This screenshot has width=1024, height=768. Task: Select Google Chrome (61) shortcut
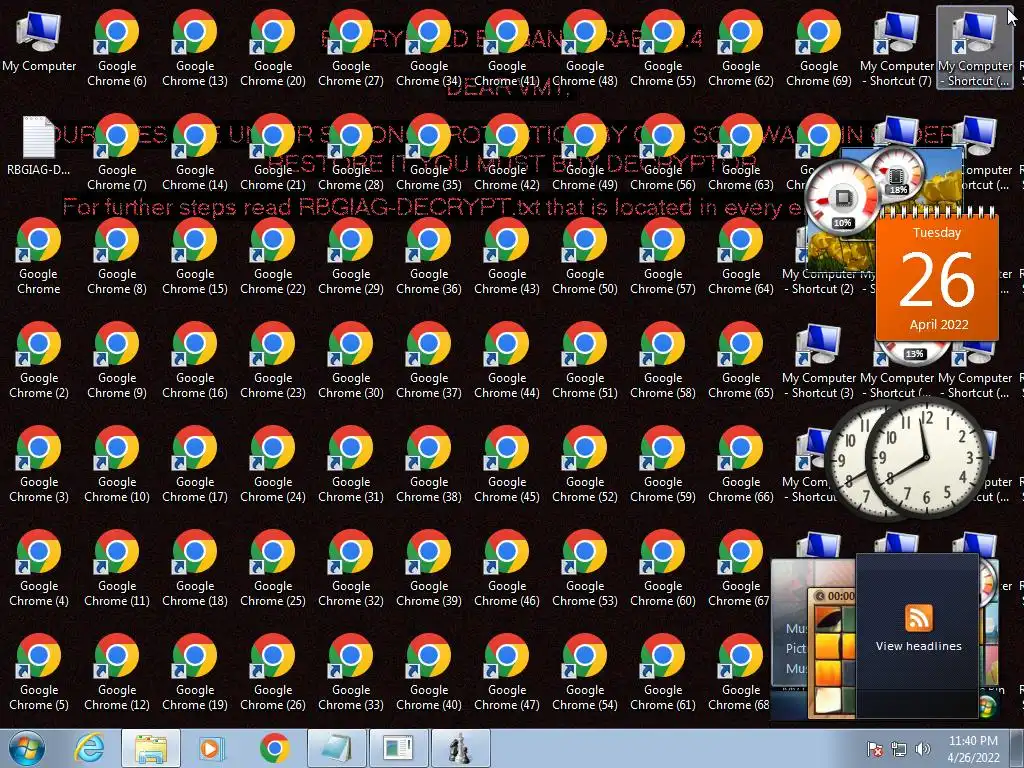click(663, 673)
